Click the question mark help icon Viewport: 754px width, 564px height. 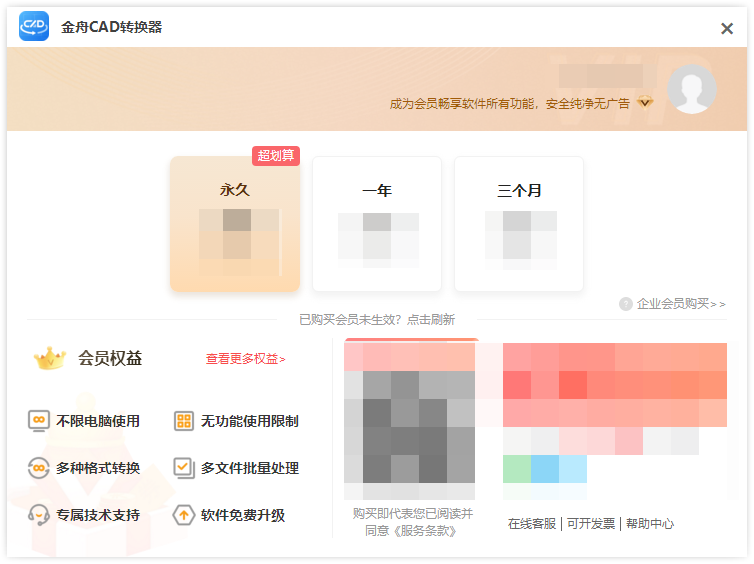tap(626, 304)
